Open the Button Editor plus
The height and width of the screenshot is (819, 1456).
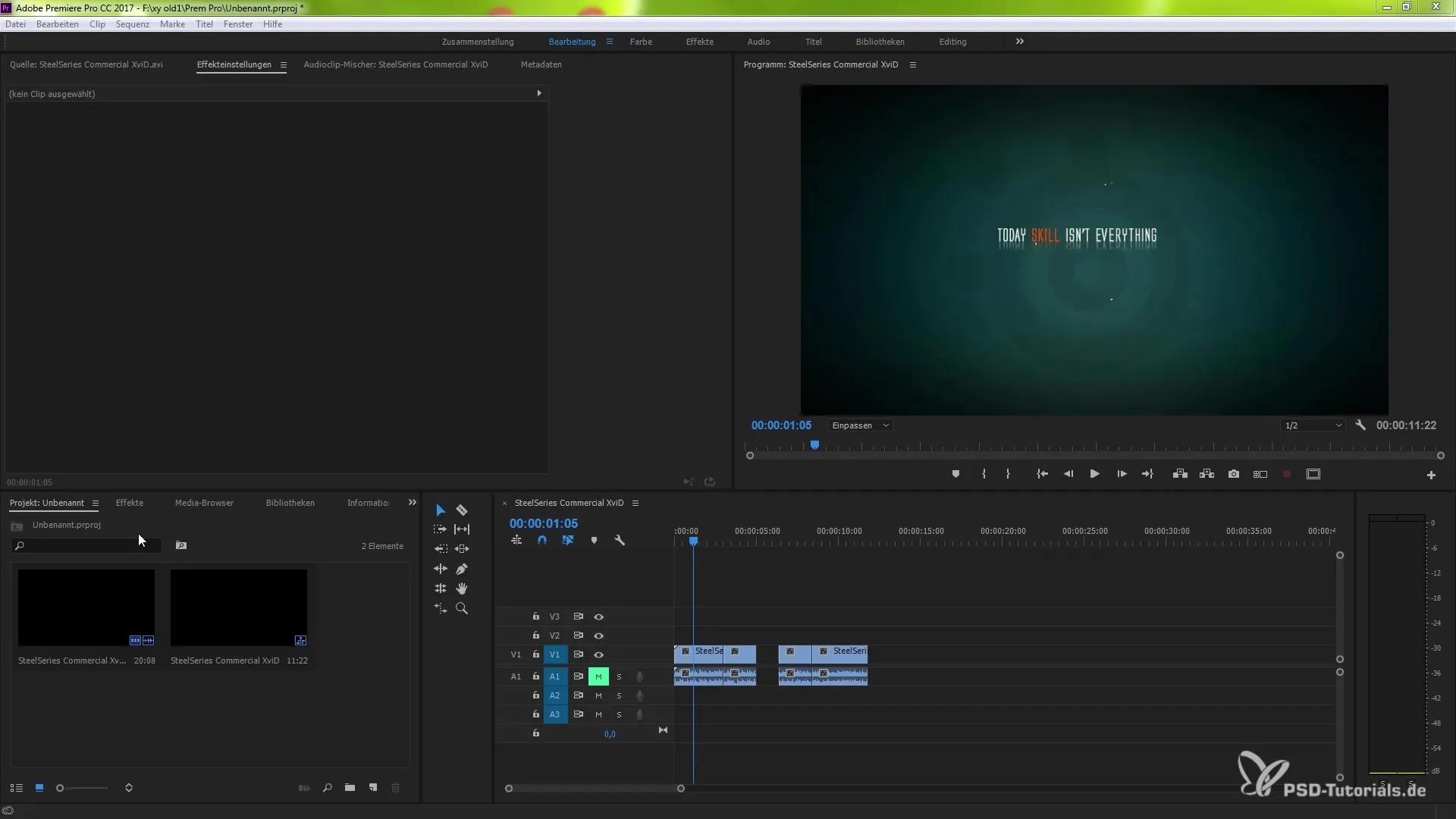pos(1431,475)
